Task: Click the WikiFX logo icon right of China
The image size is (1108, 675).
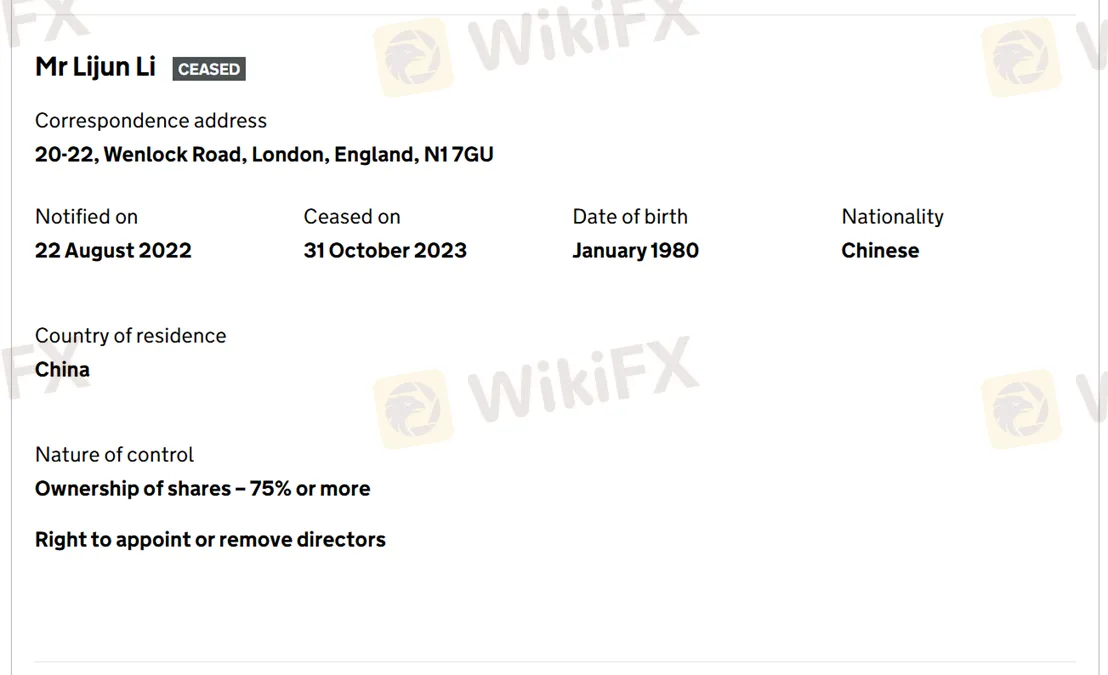Action: pos(413,408)
